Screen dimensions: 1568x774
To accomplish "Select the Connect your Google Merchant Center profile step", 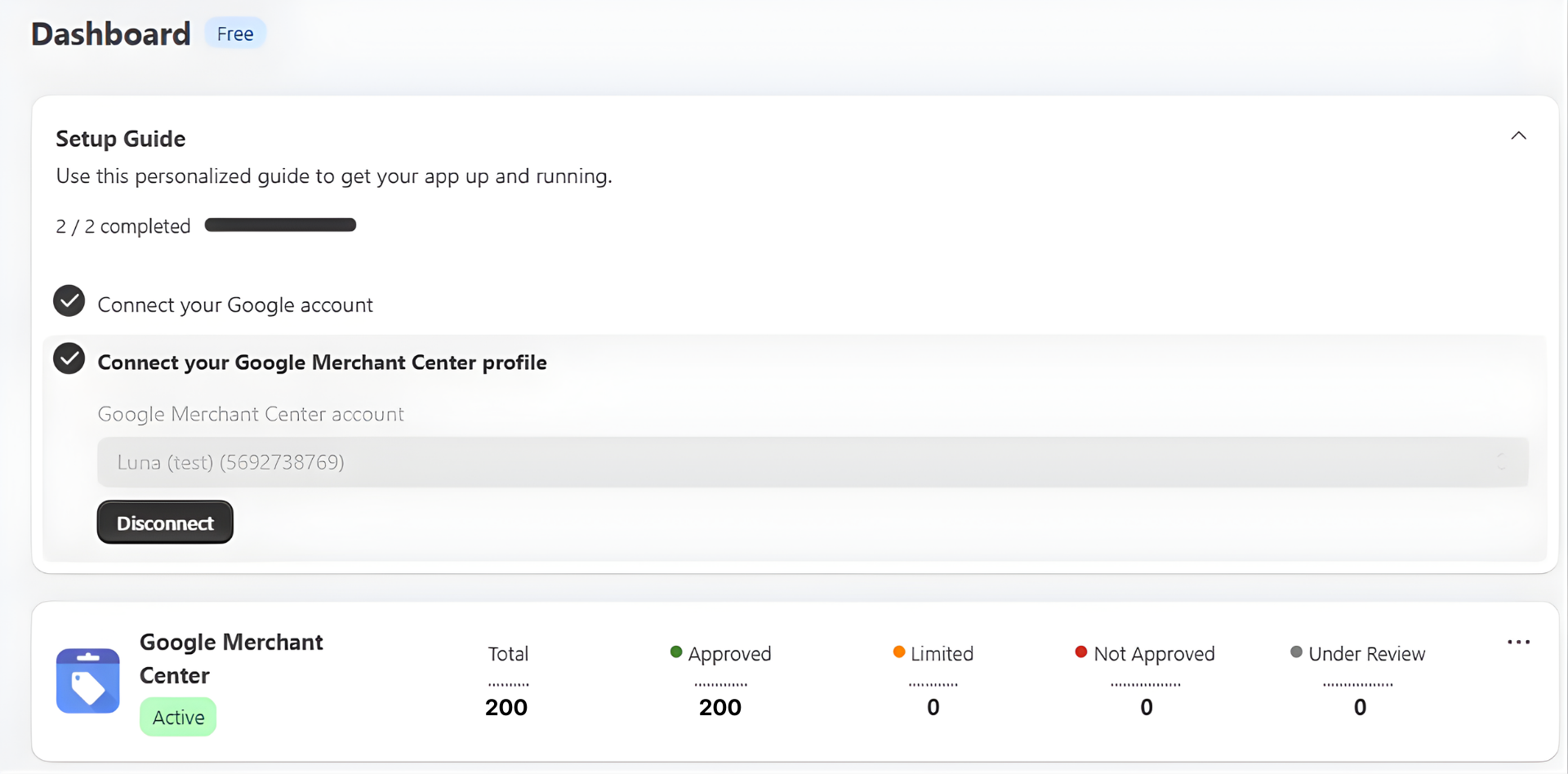I will click(x=322, y=363).
